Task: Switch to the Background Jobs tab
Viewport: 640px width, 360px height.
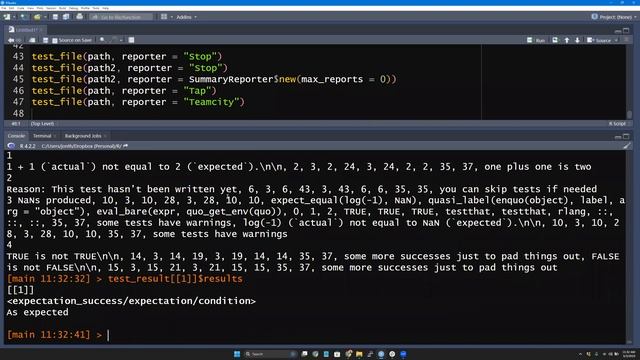Action: [x=83, y=136]
